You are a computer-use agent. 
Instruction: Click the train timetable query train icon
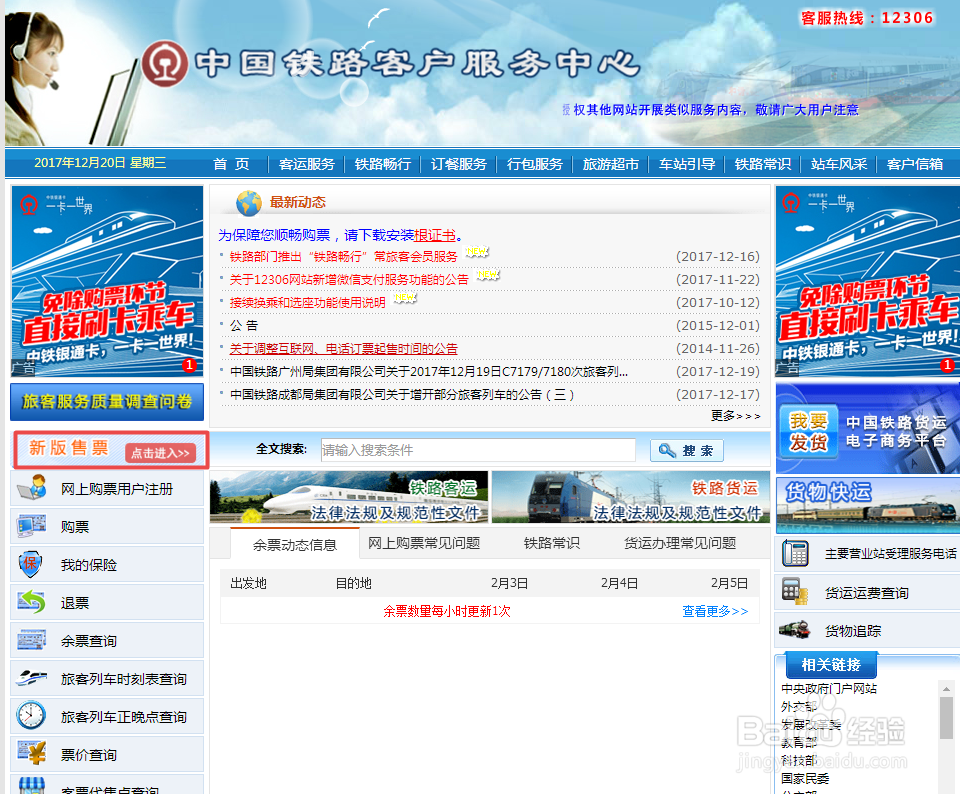pos(32,678)
